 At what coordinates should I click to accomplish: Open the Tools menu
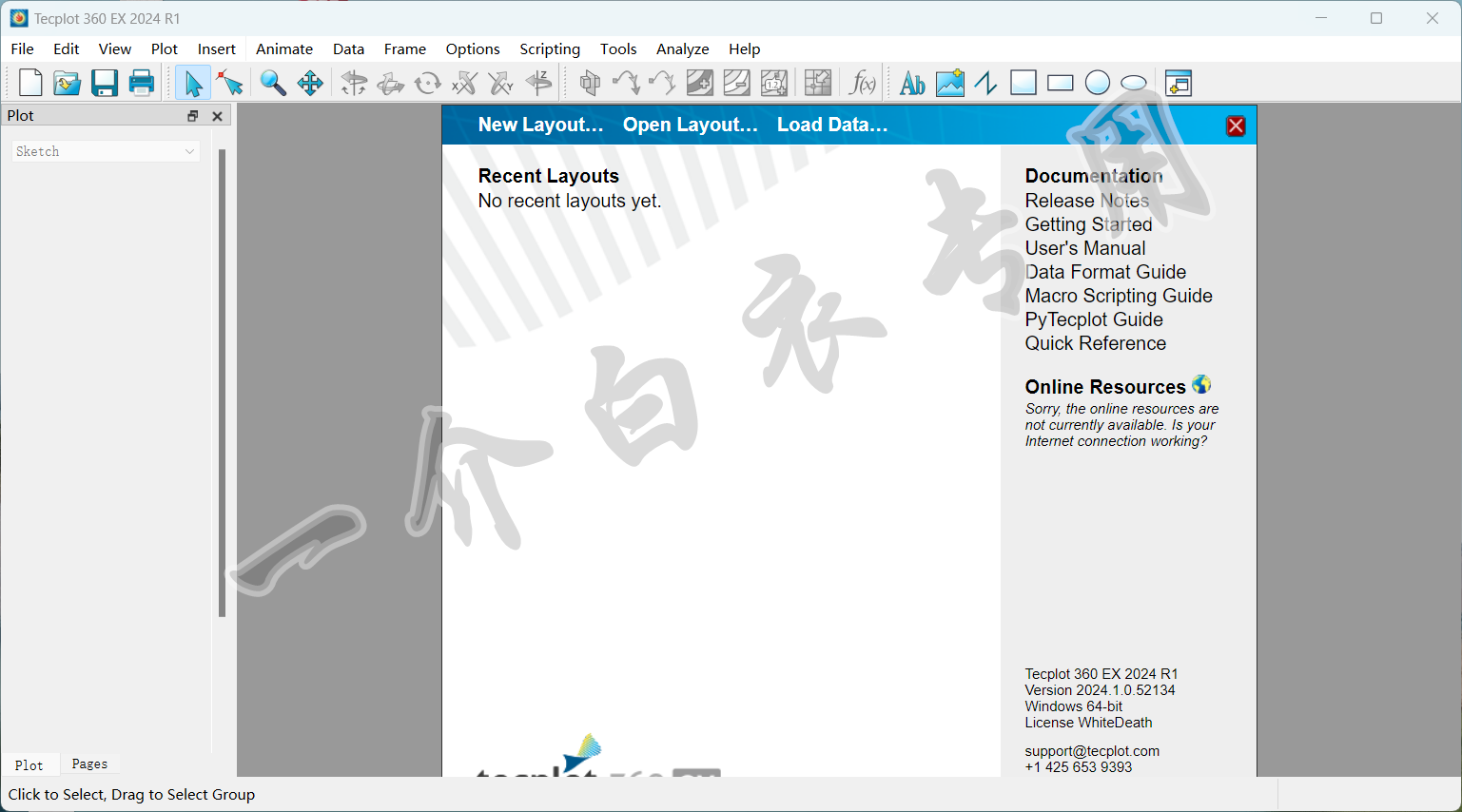[x=618, y=49]
